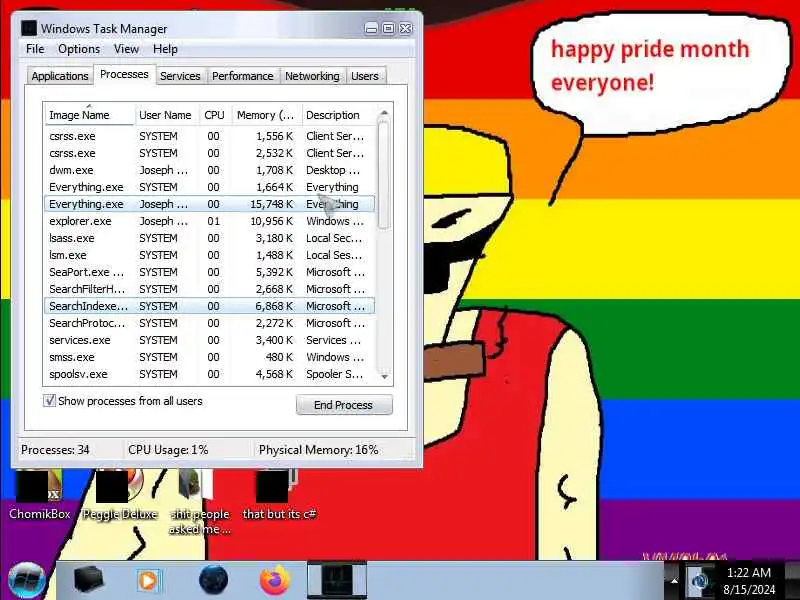This screenshot has width=800, height=600.
Task: Close the Windows Task Manager window
Action: [x=406, y=28]
